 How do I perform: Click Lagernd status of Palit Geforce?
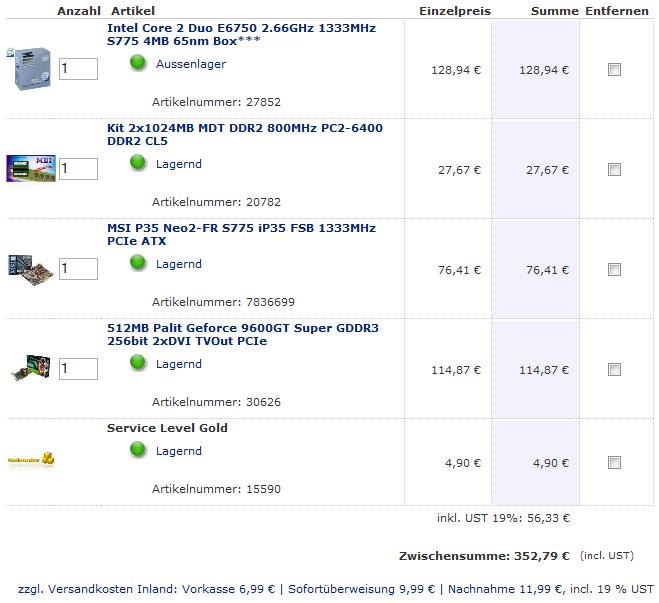pyautogui.click(x=179, y=364)
